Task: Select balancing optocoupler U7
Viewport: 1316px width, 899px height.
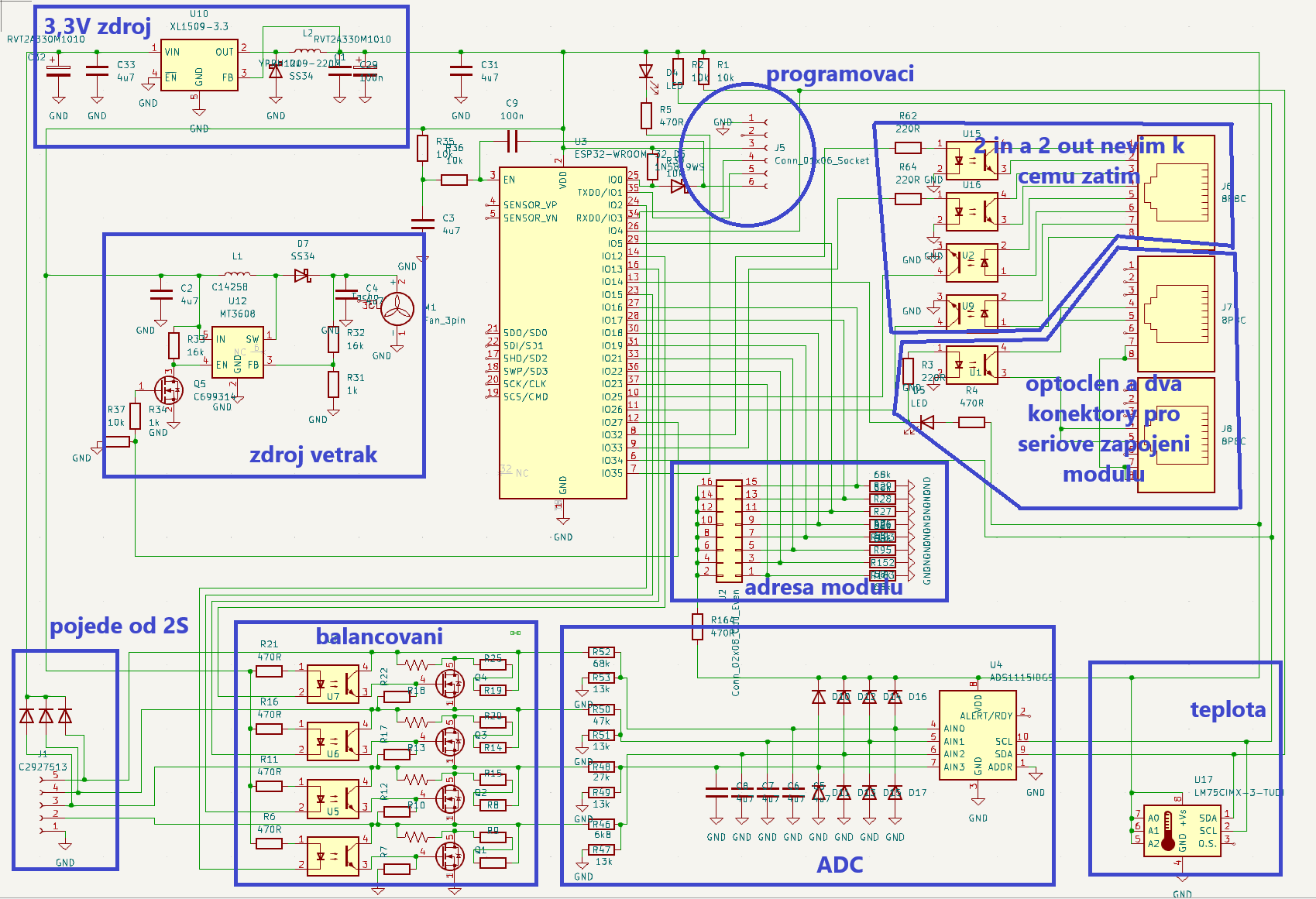Action: [x=333, y=683]
